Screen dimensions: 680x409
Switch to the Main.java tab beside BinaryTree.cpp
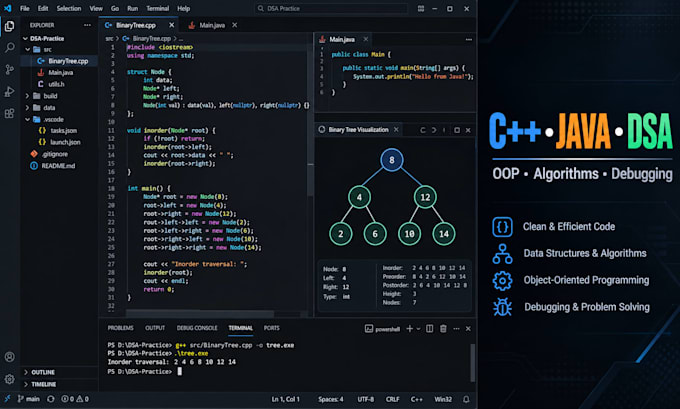pos(212,25)
